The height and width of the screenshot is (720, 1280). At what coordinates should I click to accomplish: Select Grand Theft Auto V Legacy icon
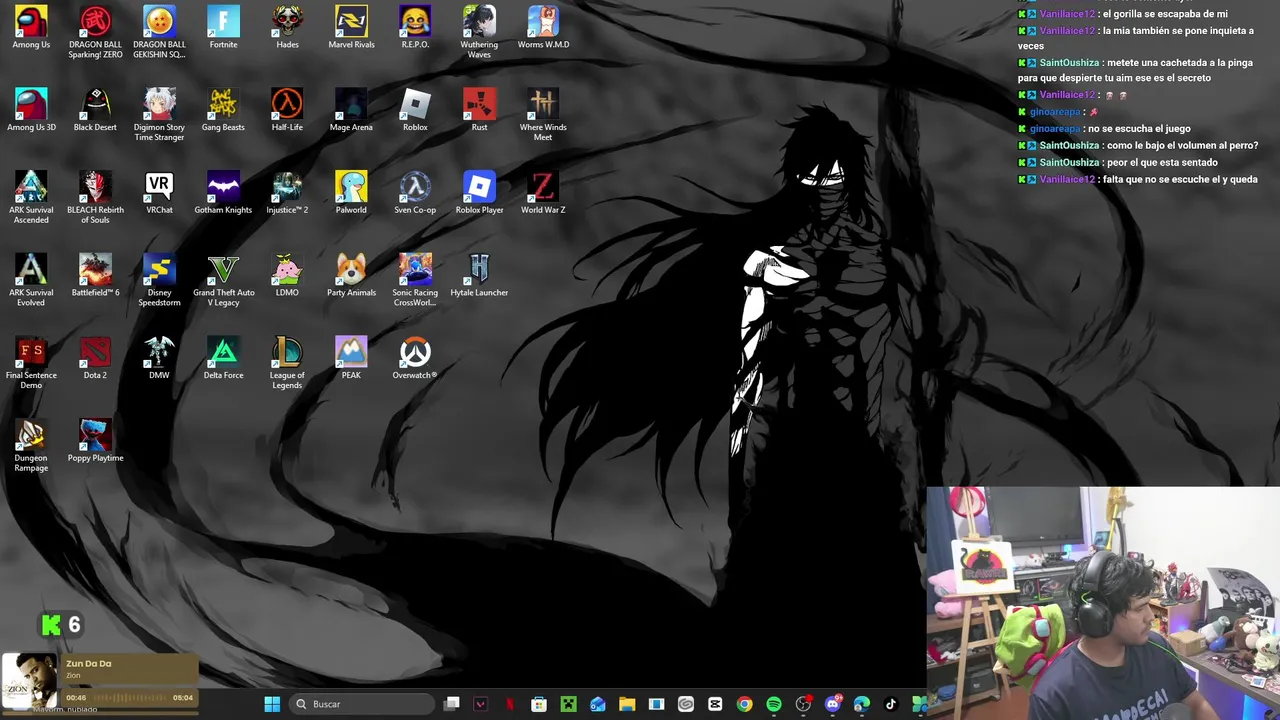coord(223,281)
